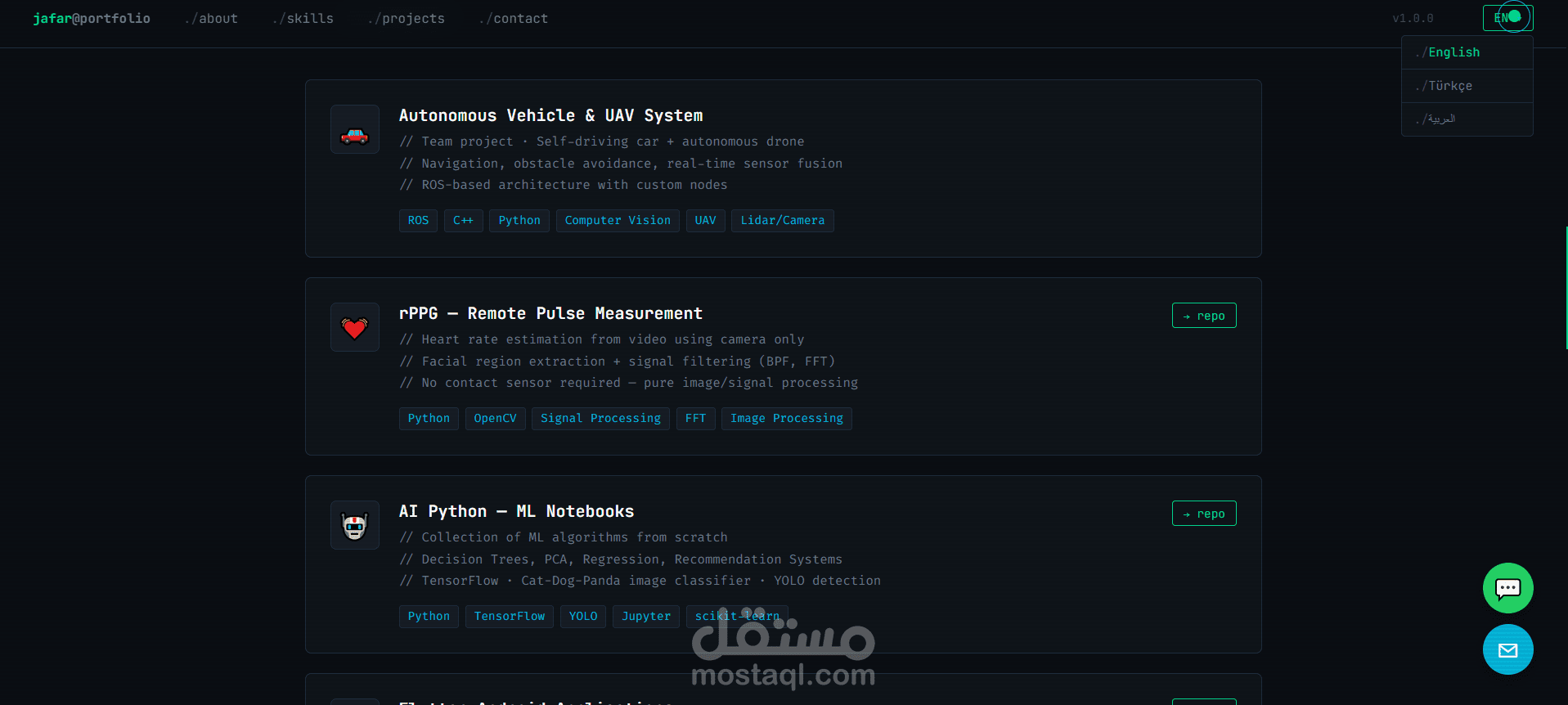Click the Jupyter tag

(646, 617)
